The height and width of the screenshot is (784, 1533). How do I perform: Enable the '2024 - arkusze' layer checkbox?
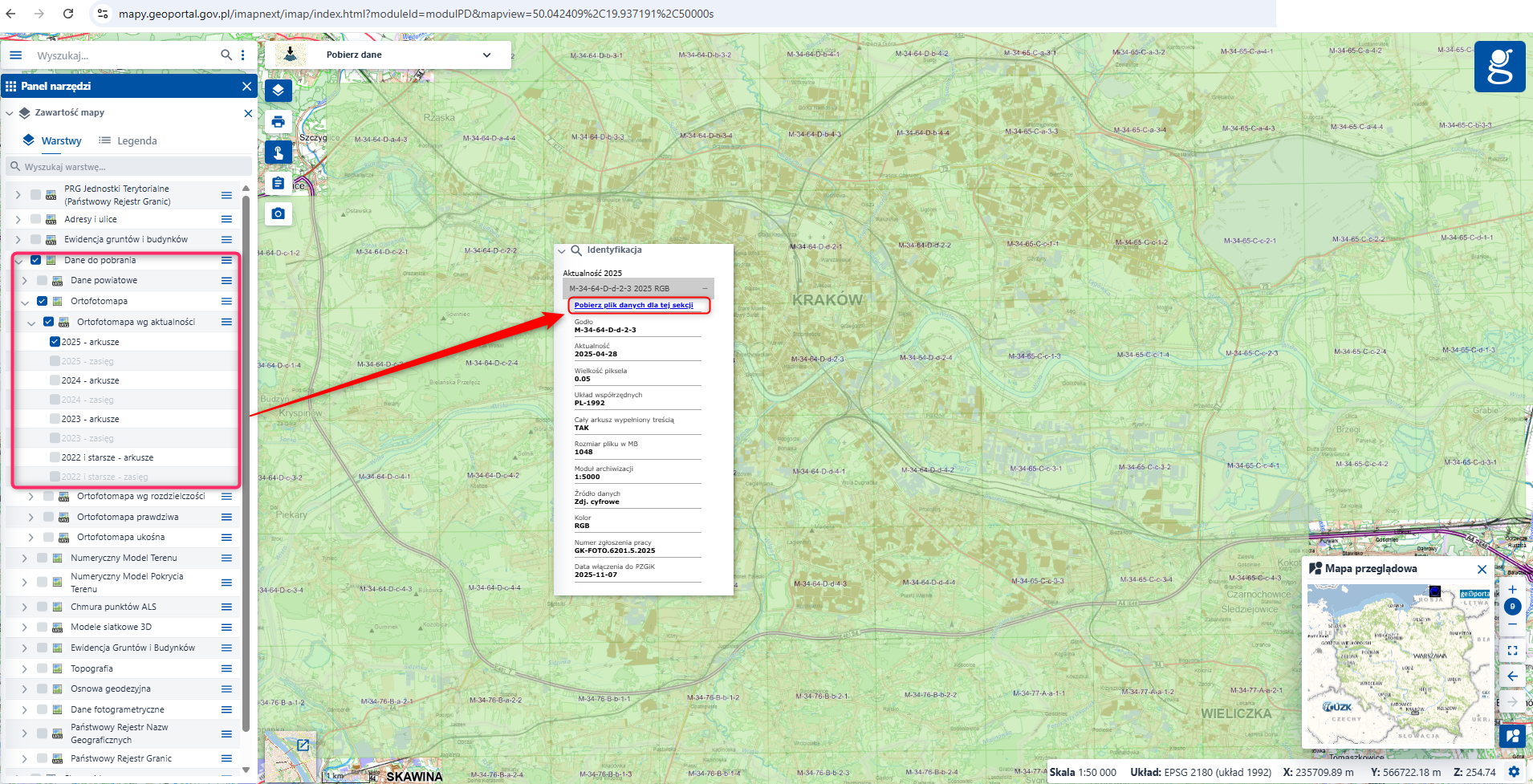(x=55, y=380)
